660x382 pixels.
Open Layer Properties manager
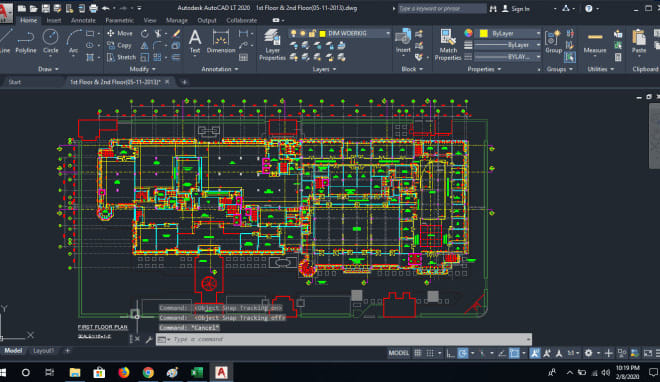(272, 45)
